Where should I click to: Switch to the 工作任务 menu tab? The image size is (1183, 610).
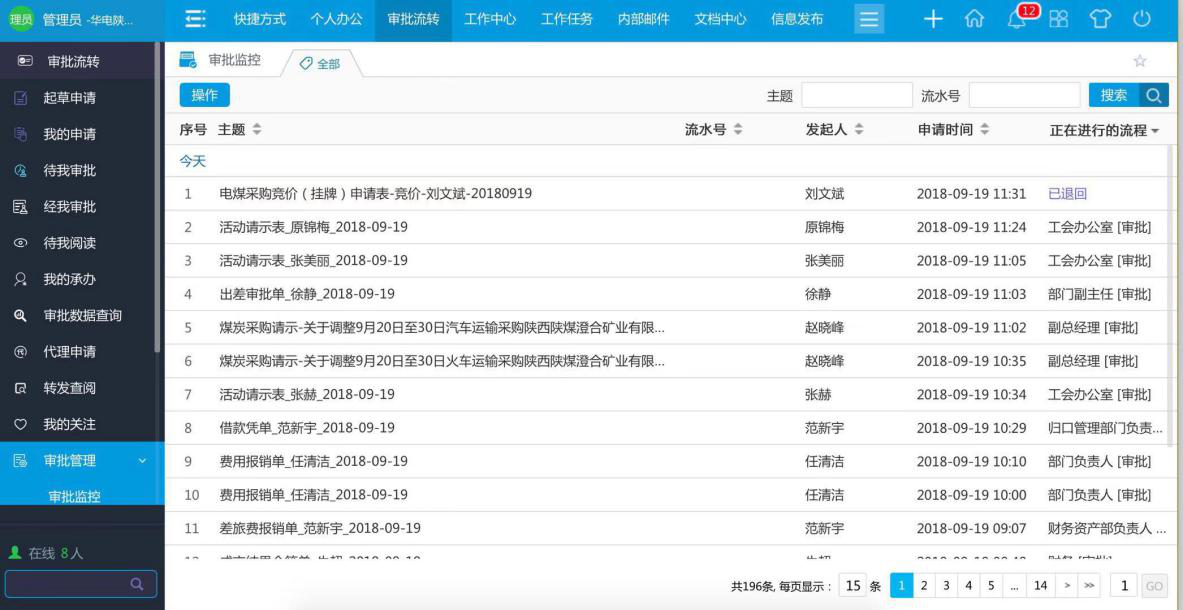pyautogui.click(x=565, y=17)
